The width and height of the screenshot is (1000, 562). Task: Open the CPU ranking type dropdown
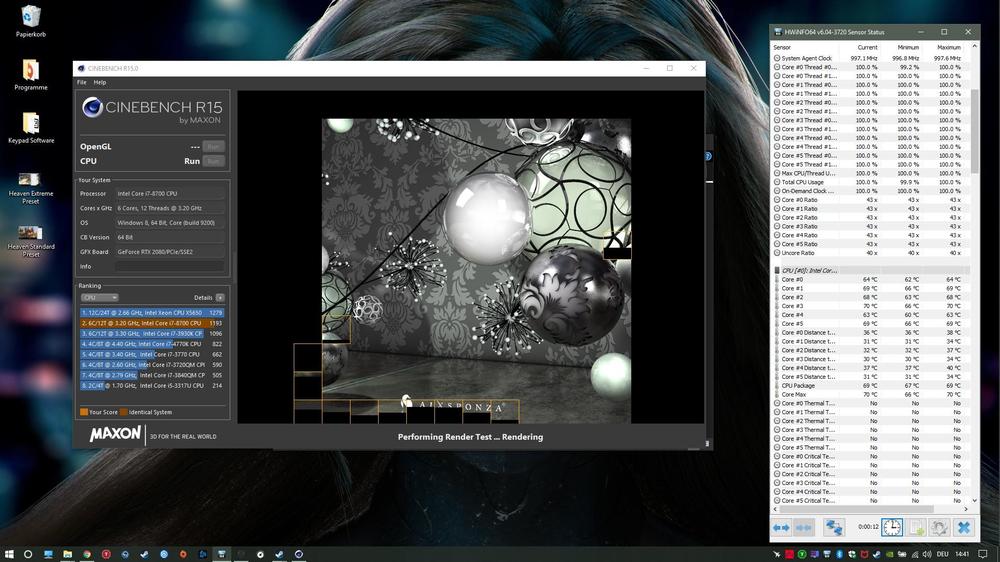(x=99, y=297)
